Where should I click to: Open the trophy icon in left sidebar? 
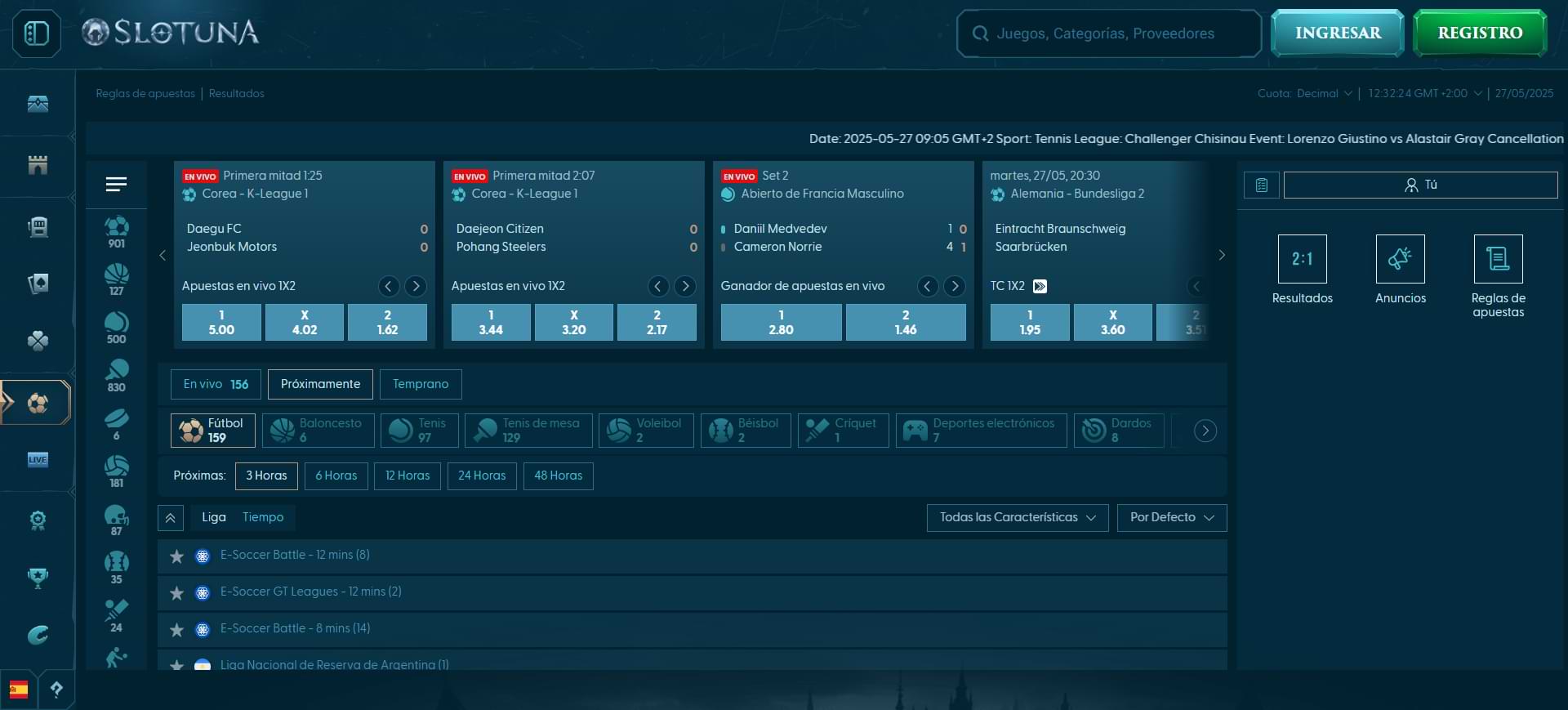tap(38, 578)
